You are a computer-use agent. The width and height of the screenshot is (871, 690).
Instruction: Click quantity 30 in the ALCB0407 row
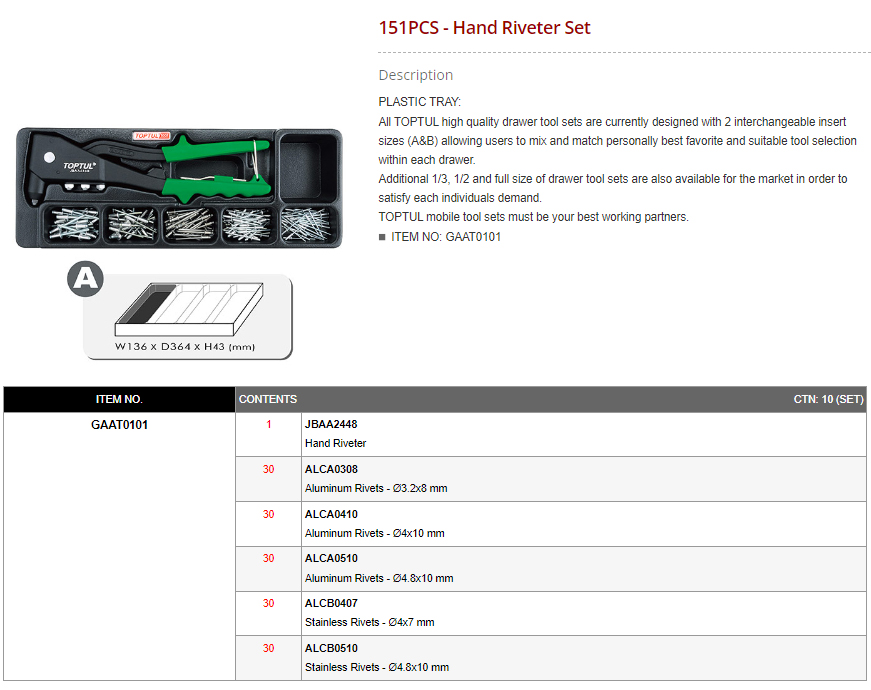tap(268, 603)
